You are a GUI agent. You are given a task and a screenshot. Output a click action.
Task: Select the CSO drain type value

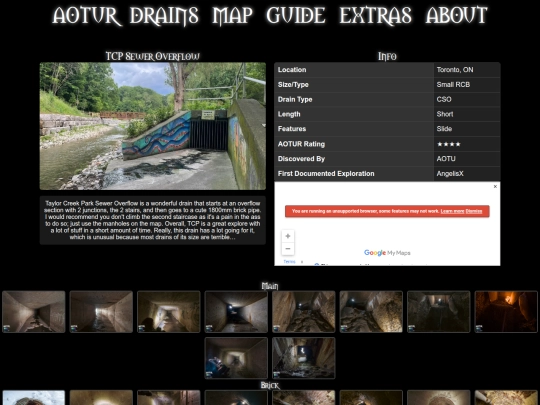(444, 100)
